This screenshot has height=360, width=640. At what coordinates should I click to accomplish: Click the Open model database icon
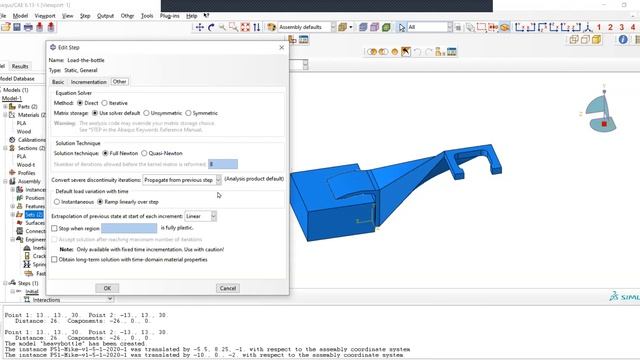[6, 27]
